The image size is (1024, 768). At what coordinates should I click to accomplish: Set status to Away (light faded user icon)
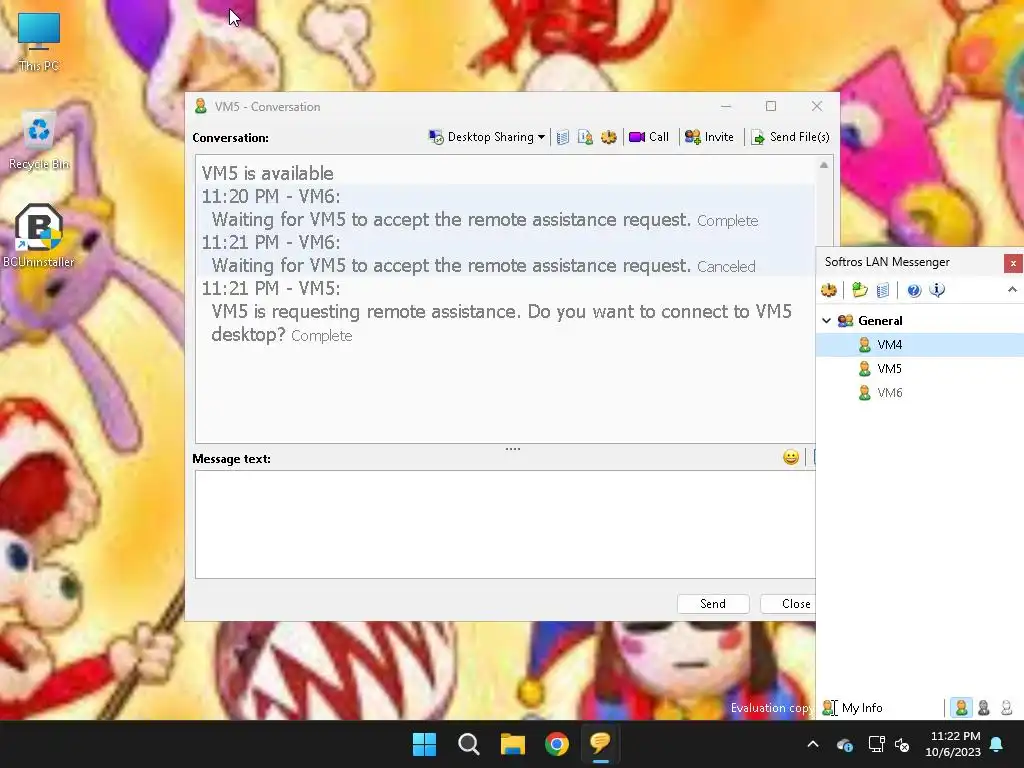(1006, 707)
